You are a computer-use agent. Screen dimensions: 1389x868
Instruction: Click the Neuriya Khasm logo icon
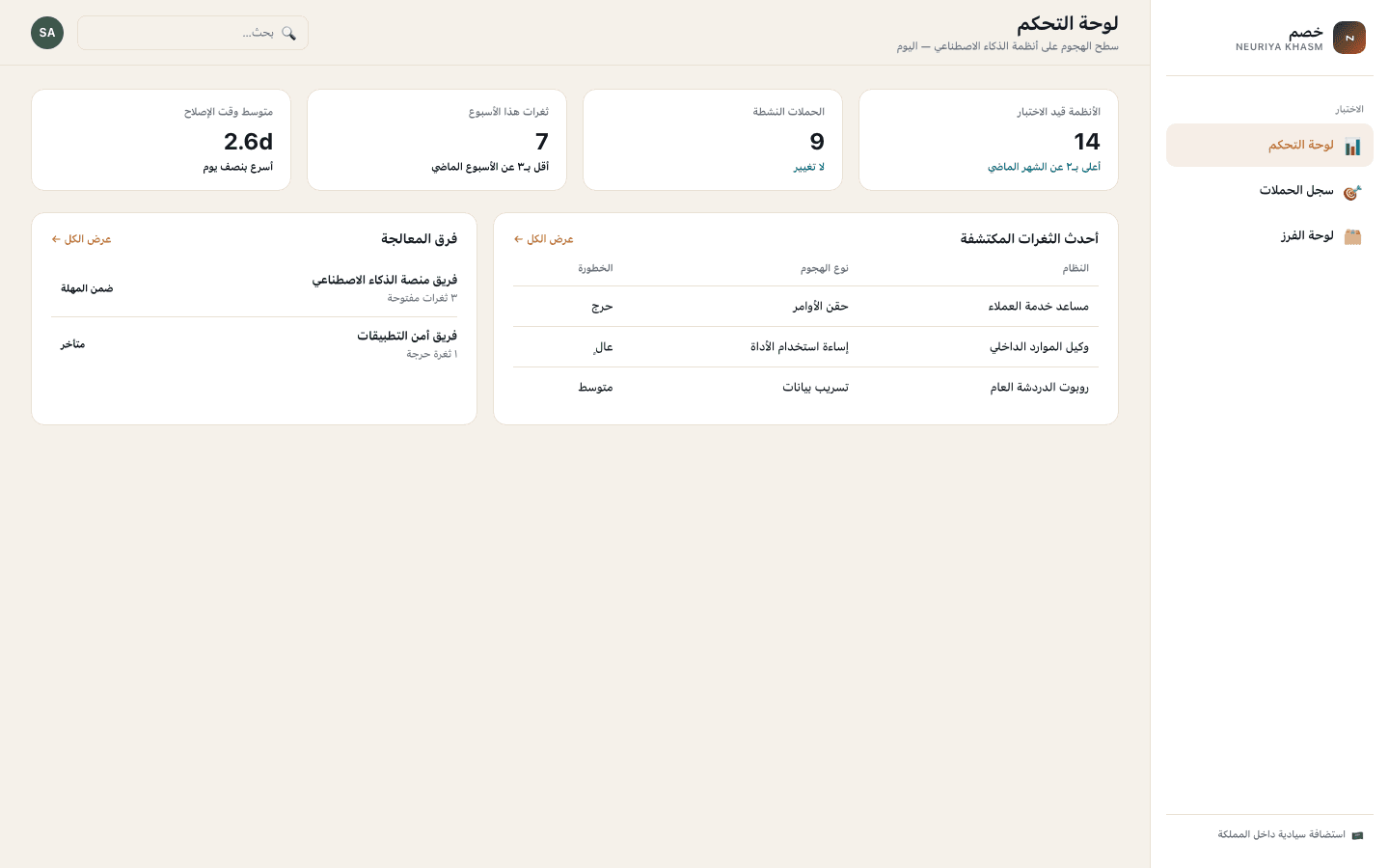[x=1349, y=38]
